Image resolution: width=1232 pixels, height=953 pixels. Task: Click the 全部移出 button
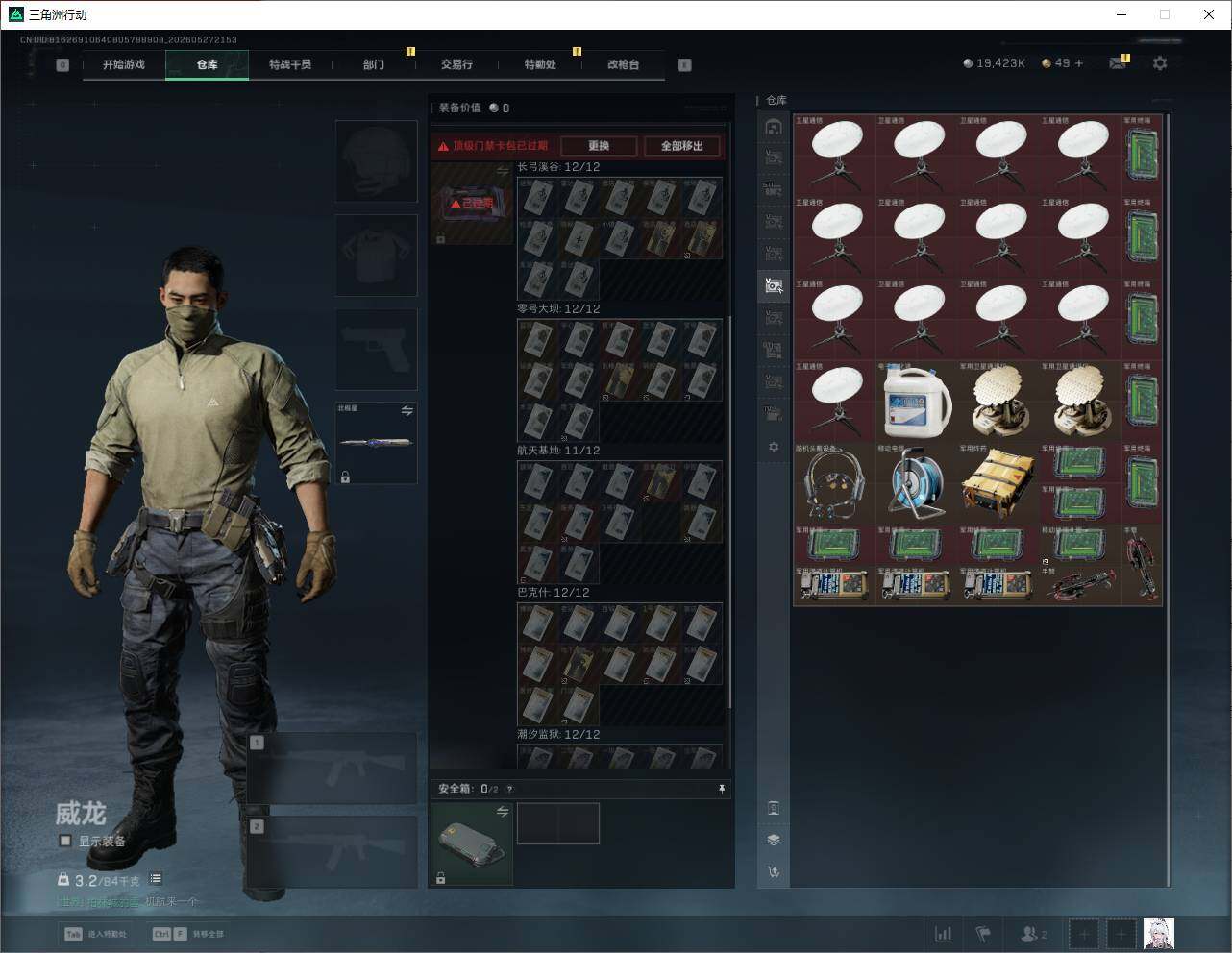[x=682, y=146]
